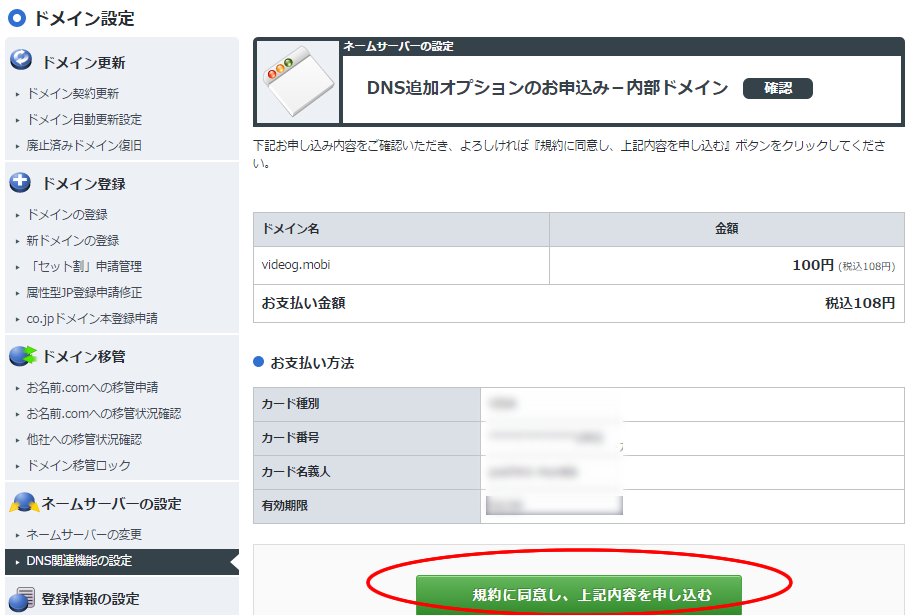
Task: Open 「セット割」申請管理 link
Action: 84,267
